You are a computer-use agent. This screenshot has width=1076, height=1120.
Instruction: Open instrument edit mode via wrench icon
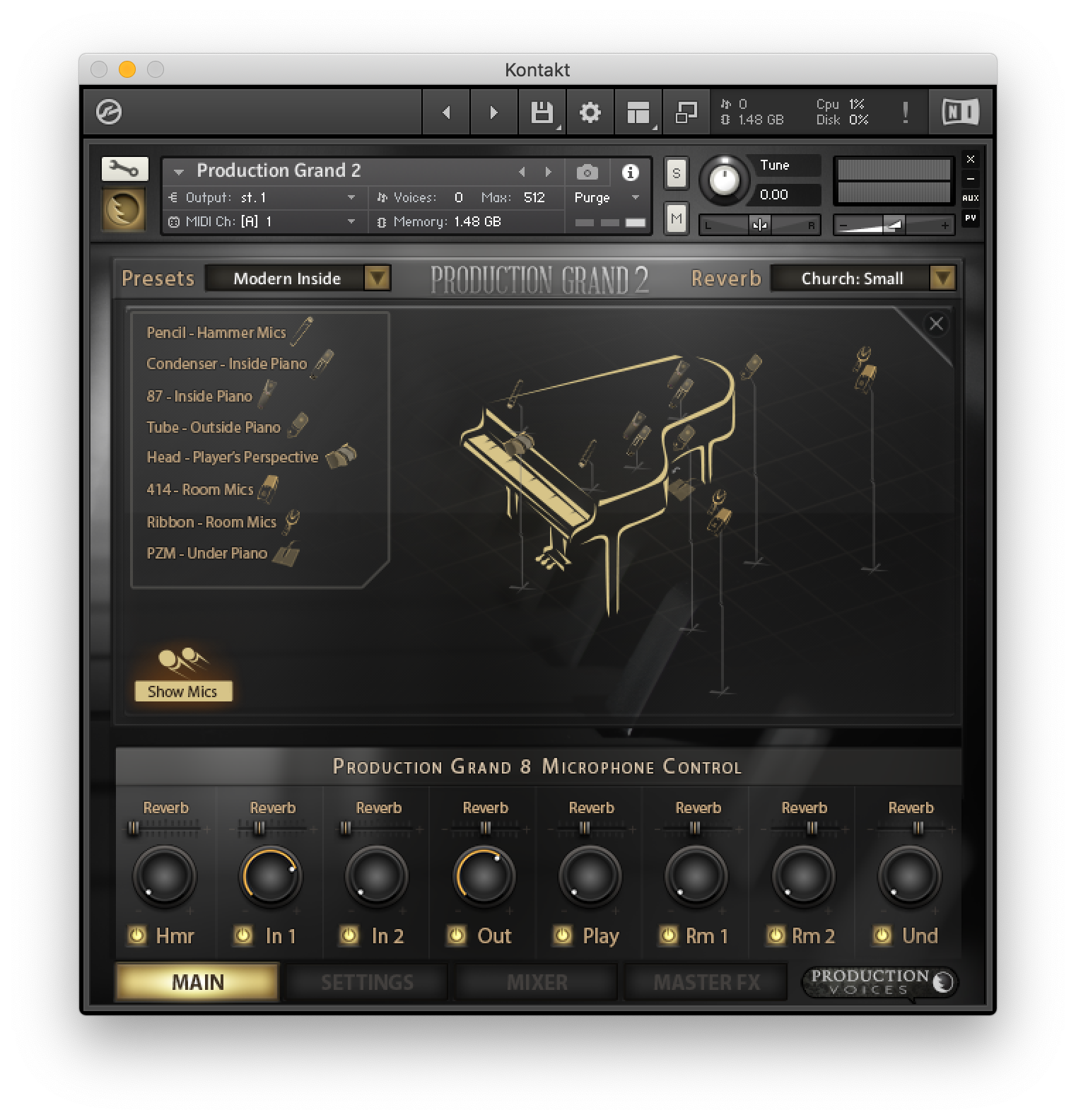(124, 169)
